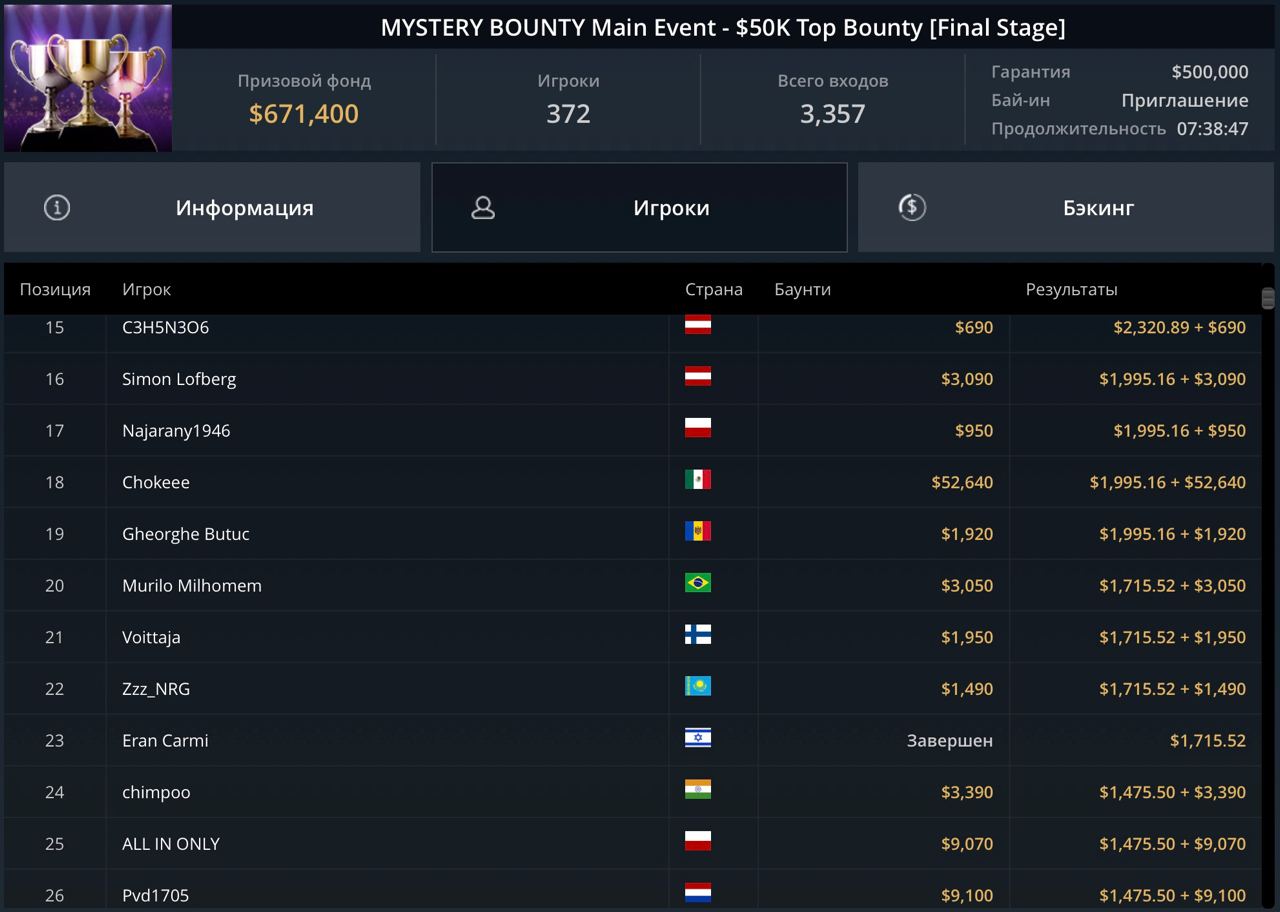Click the MYSTERY BOUNTY Main Event title
1280x912 pixels.
(723, 28)
